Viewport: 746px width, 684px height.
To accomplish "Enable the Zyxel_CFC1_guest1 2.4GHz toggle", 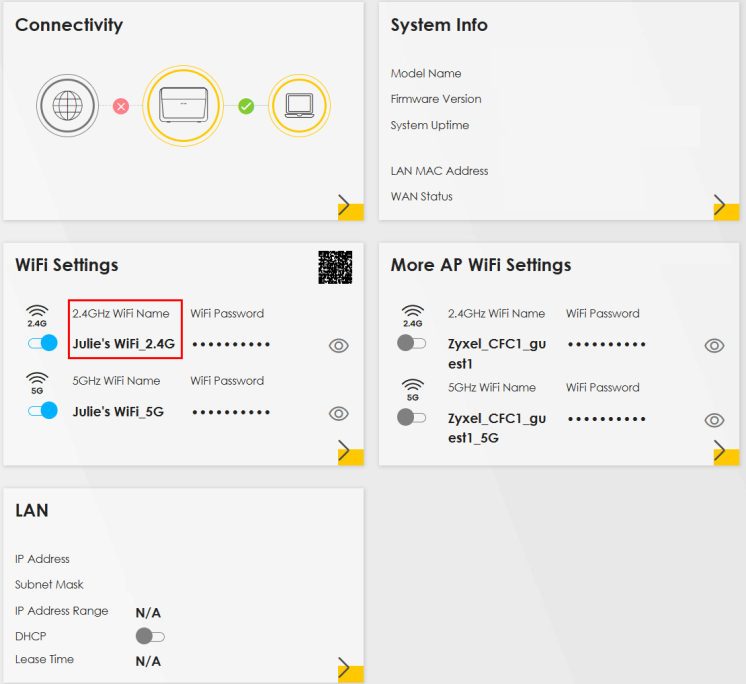I will coord(412,343).
